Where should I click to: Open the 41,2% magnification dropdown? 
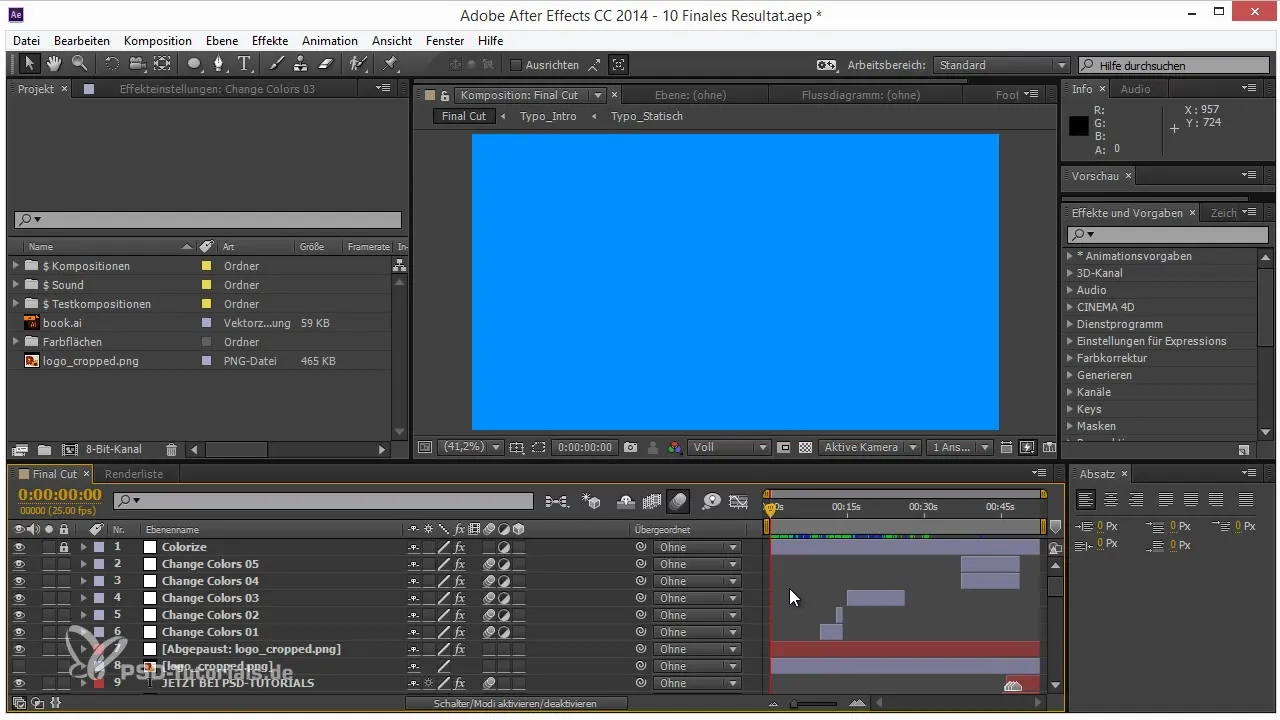[471, 448]
